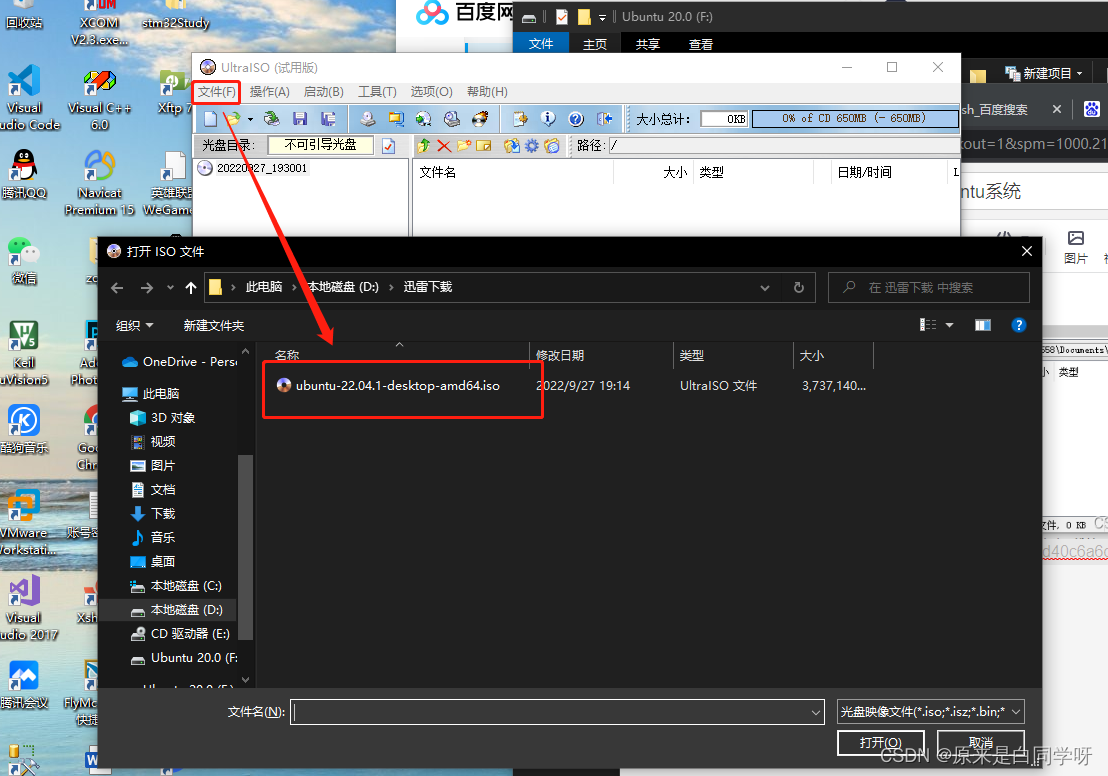Click the Back arrow in Open ISO dialog
1108x776 pixels.
pos(117,288)
